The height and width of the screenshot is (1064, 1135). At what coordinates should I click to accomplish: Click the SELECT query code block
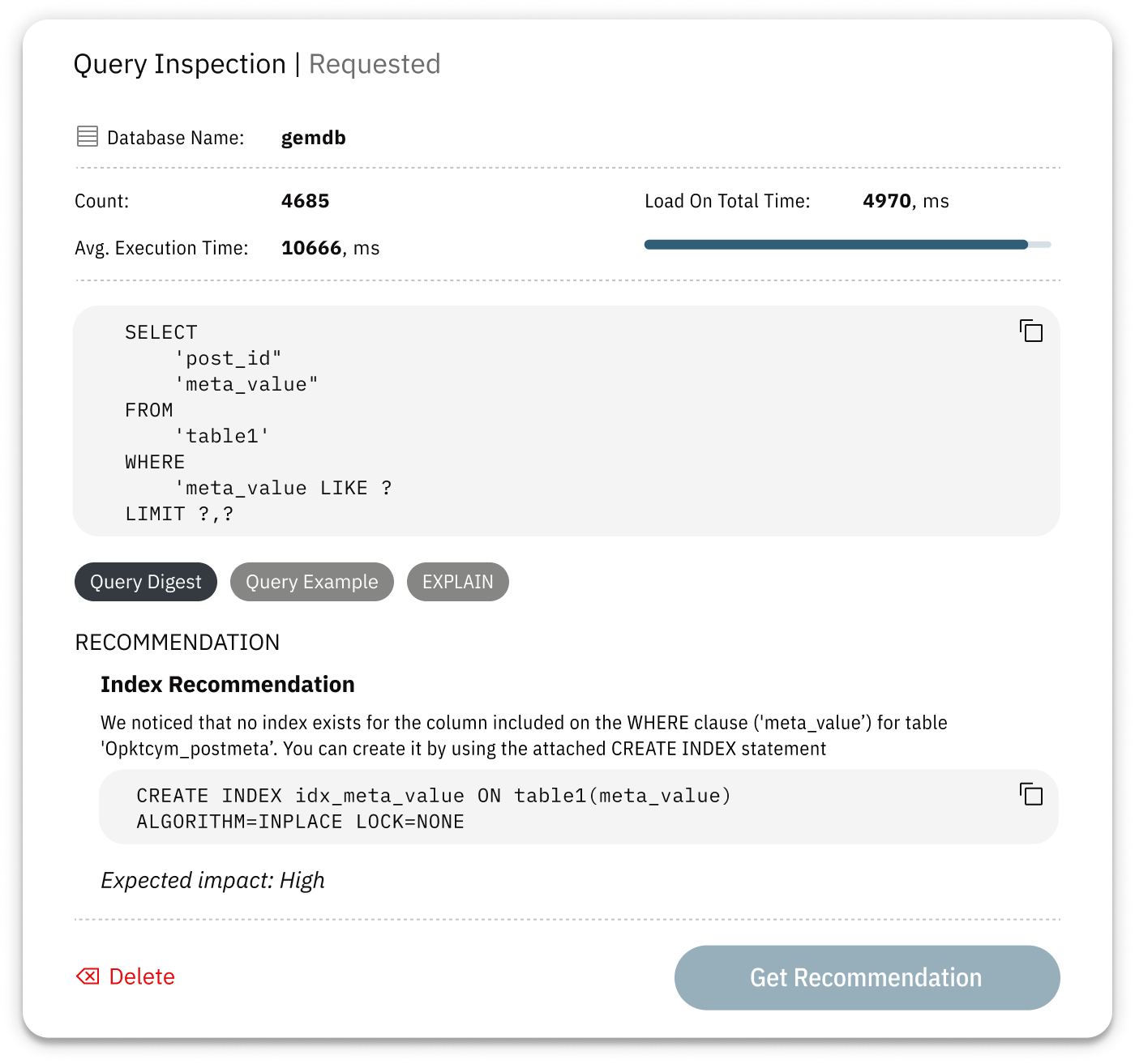click(567, 421)
